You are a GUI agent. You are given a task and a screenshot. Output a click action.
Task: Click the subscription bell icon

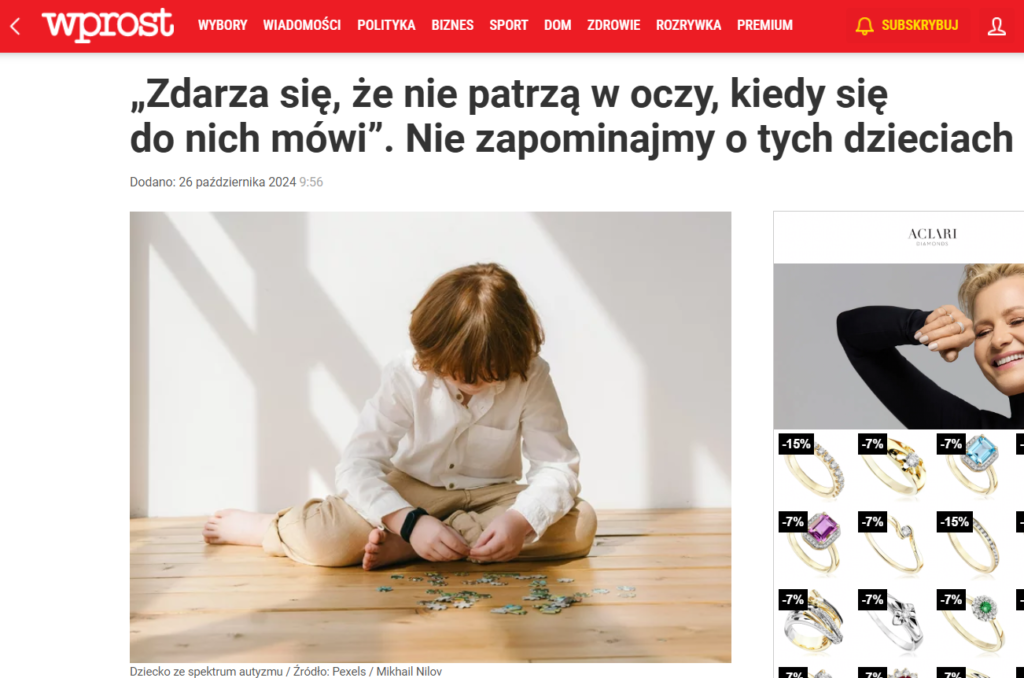coord(864,26)
